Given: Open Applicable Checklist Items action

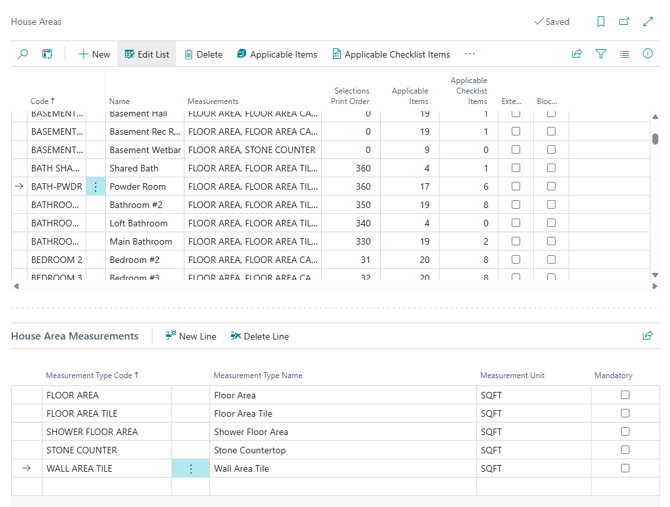Looking at the screenshot, I should tap(391, 54).
